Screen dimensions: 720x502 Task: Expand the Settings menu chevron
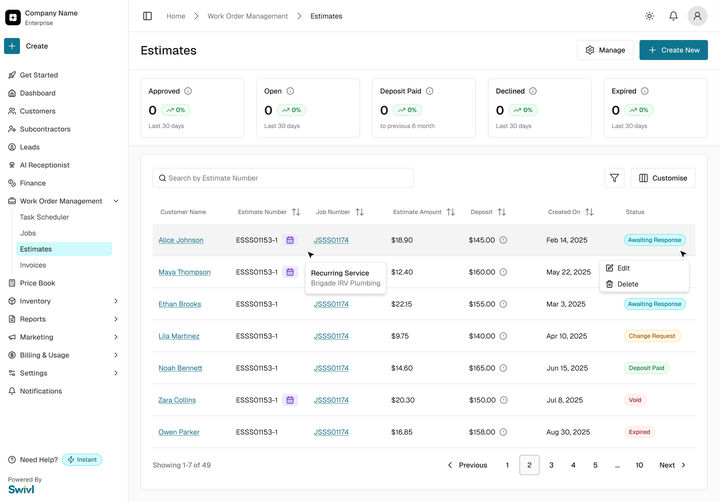pos(116,373)
